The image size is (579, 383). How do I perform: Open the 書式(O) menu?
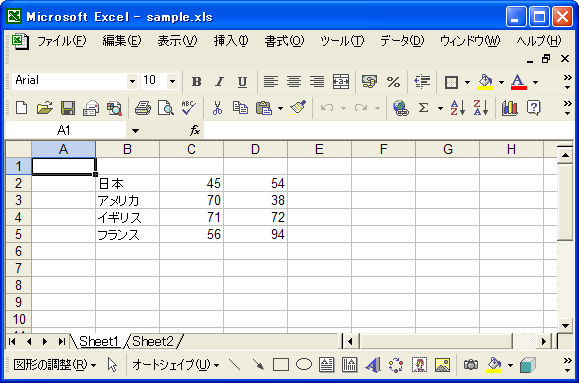(x=284, y=41)
